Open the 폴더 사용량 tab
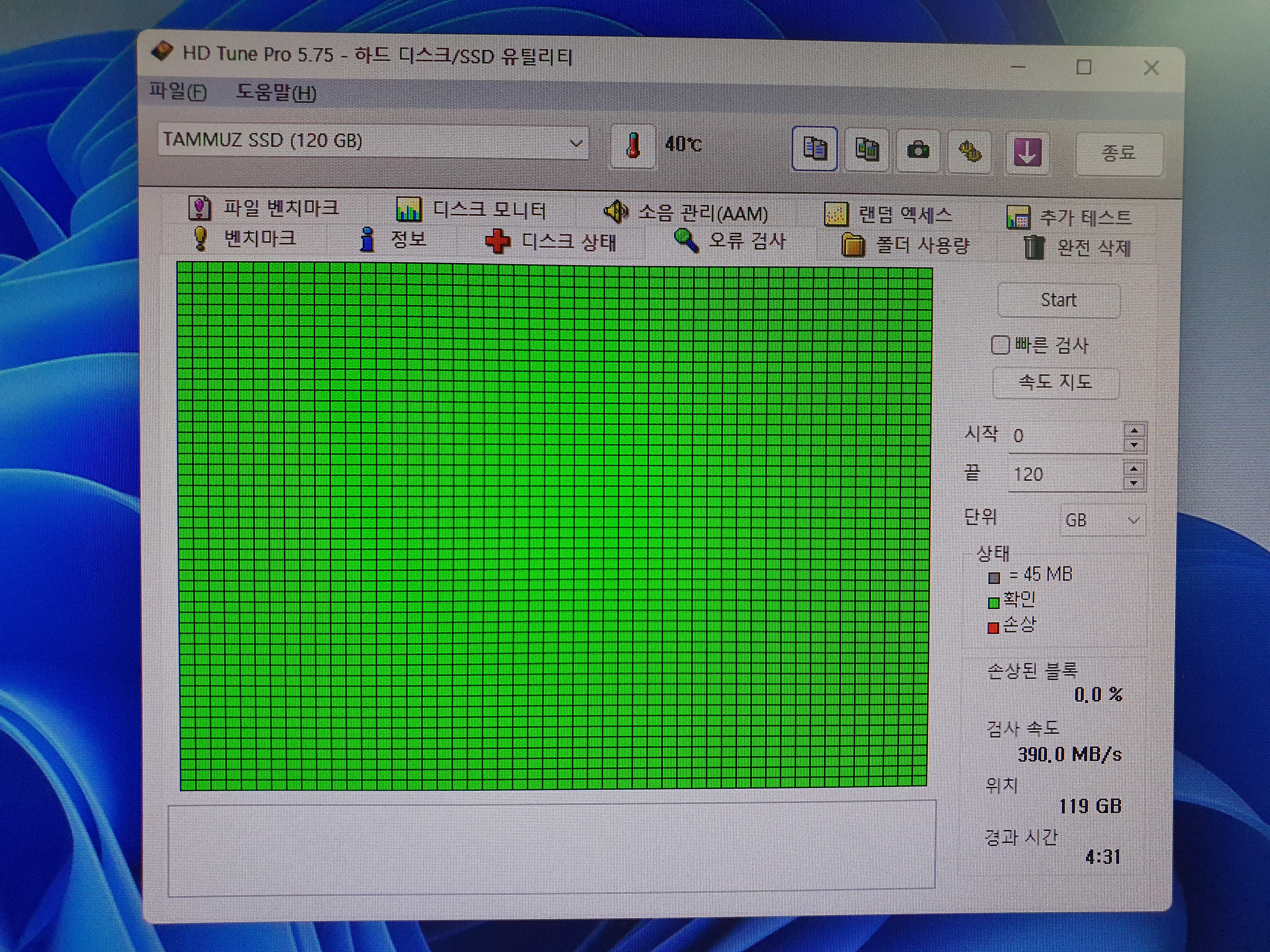Viewport: 1270px width, 952px height. (x=905, y=245)
